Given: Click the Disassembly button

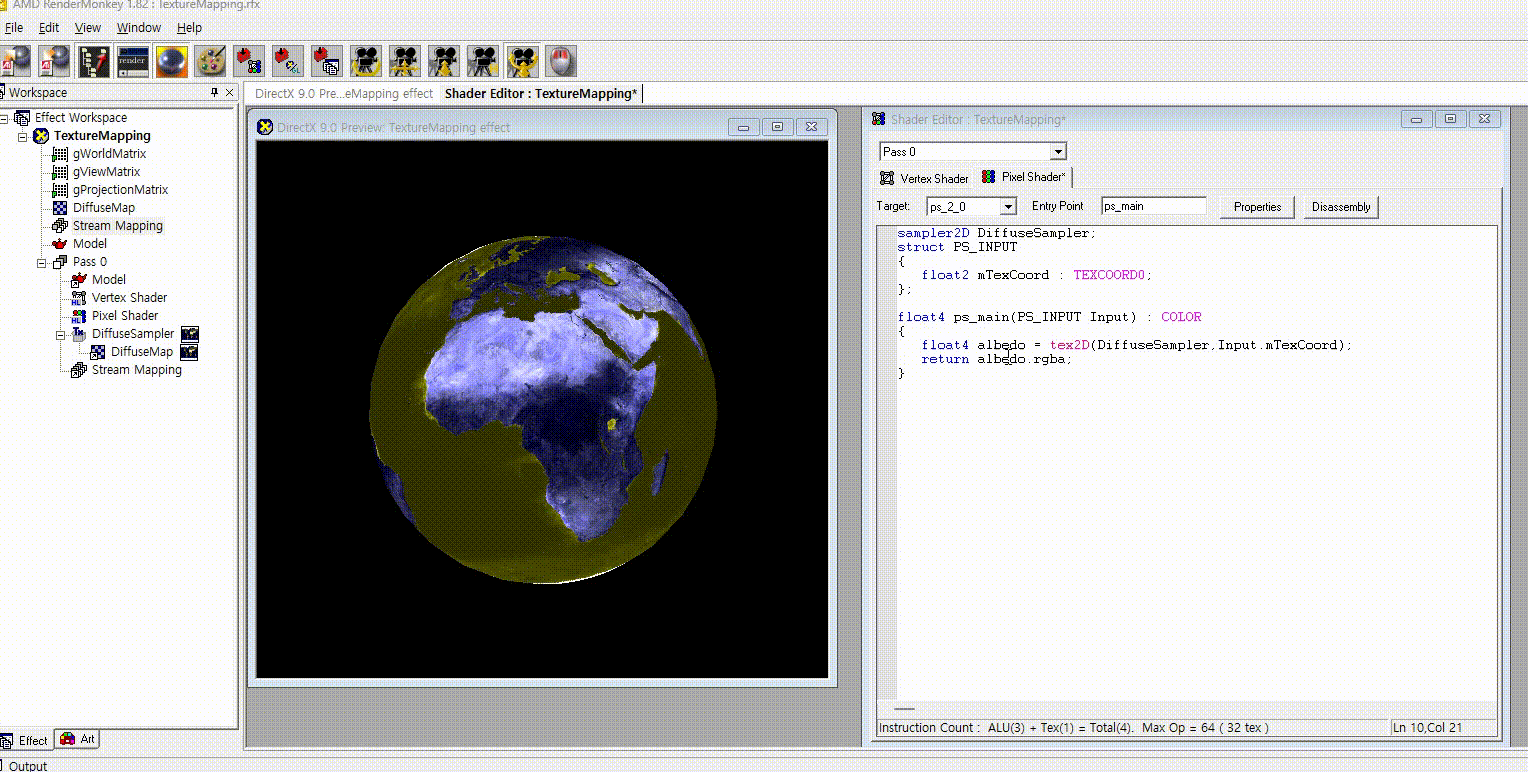Looking at the screenshot, I should 1341,207.
